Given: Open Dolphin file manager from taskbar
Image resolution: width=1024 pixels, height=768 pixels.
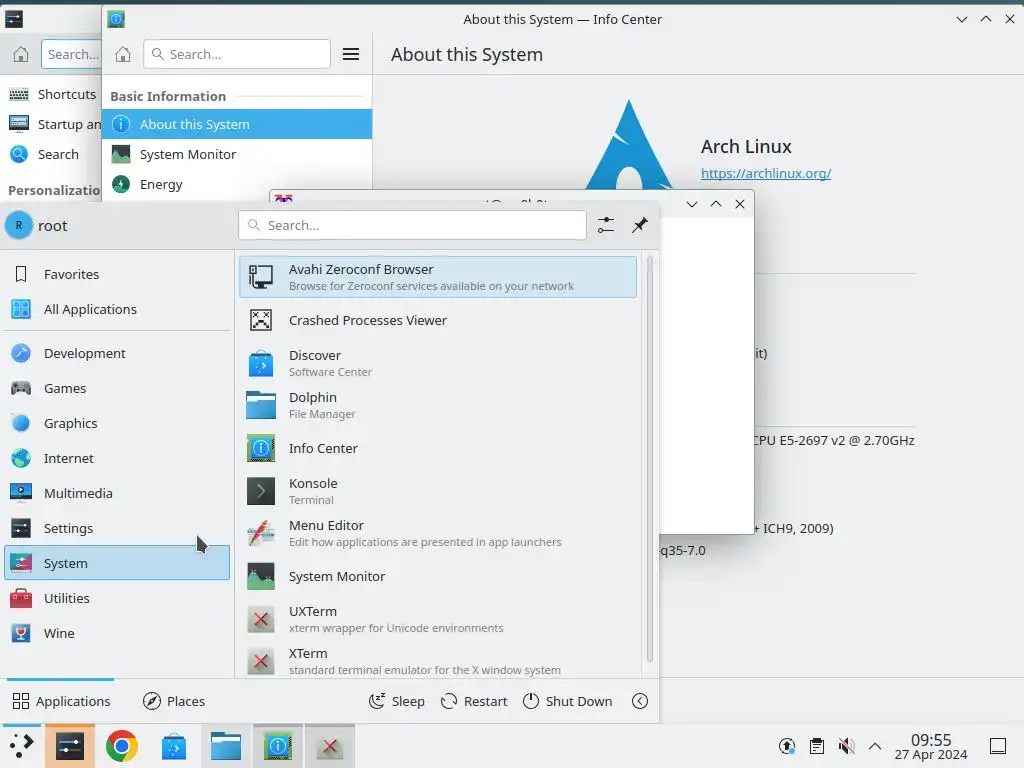Looking at the screenshot, I should 226,746.
